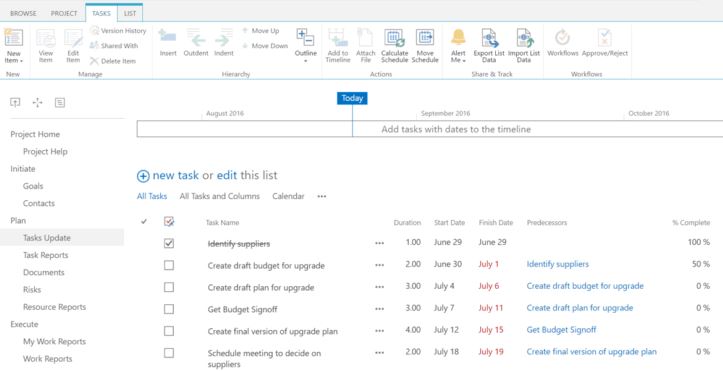
Task: Sort by the Task Name column header
Action: (x=222, y=223)
